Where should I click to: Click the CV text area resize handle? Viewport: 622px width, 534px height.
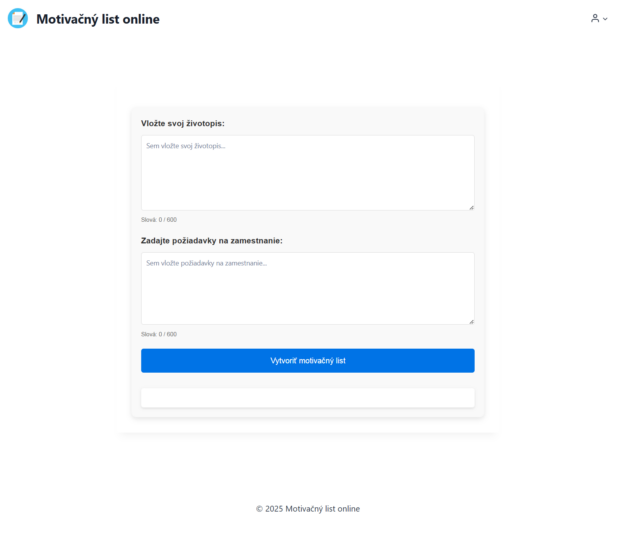[471, 207]
